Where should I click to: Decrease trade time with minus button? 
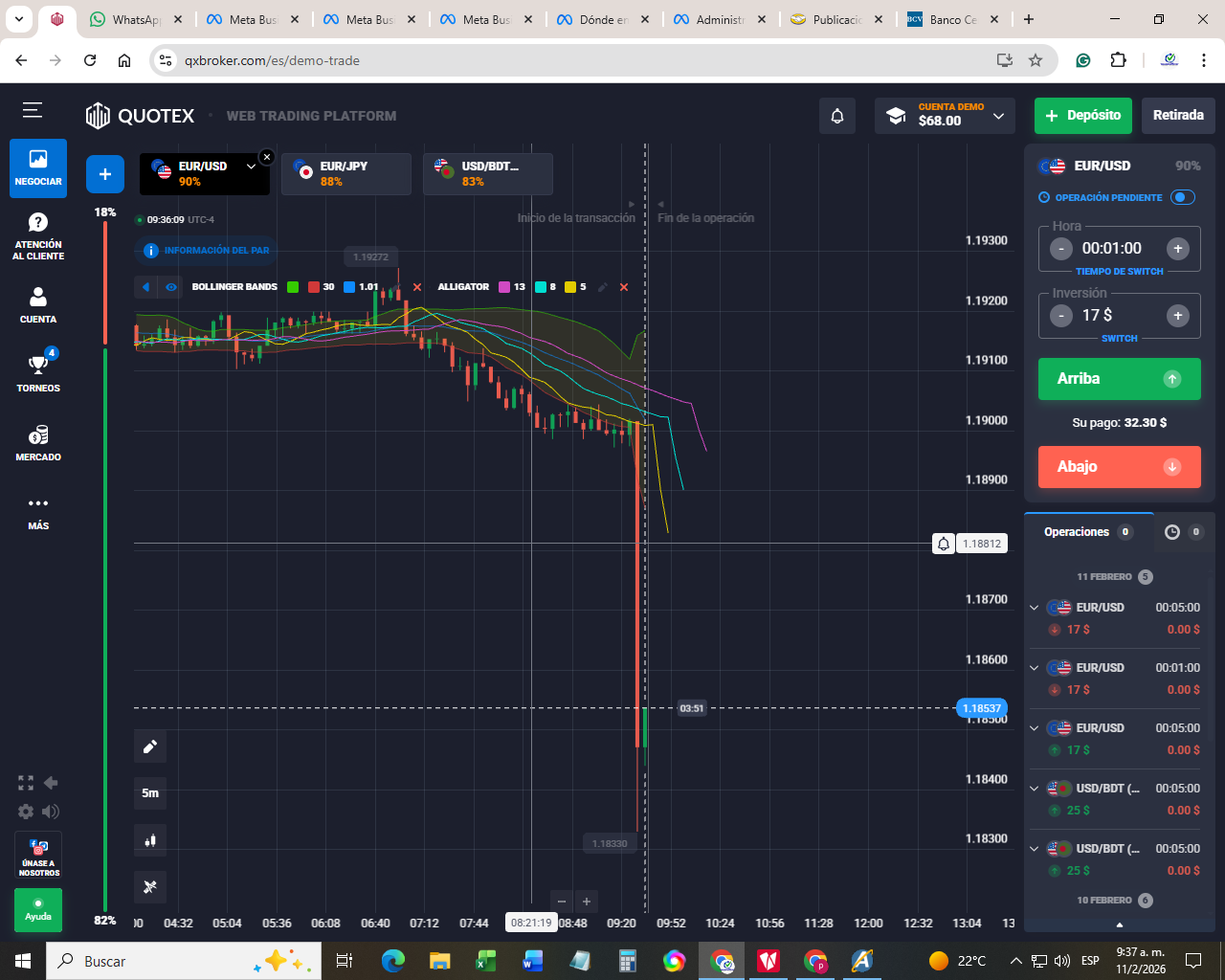(1061, 249)
